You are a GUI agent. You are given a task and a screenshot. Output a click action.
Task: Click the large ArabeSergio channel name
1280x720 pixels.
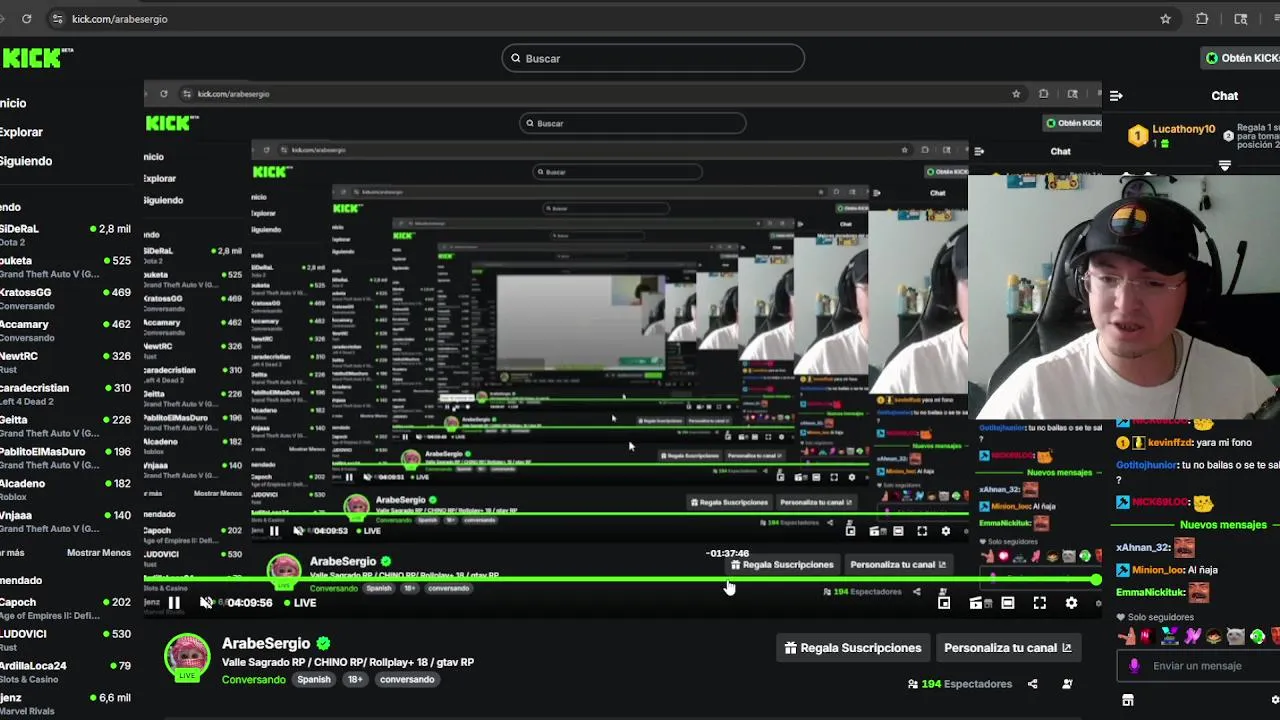266,643
